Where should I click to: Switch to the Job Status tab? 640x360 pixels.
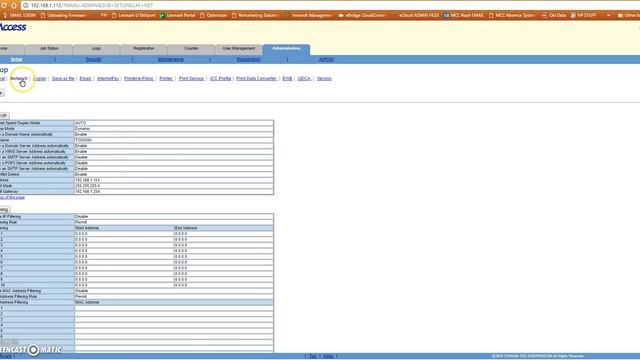point(49,49)
